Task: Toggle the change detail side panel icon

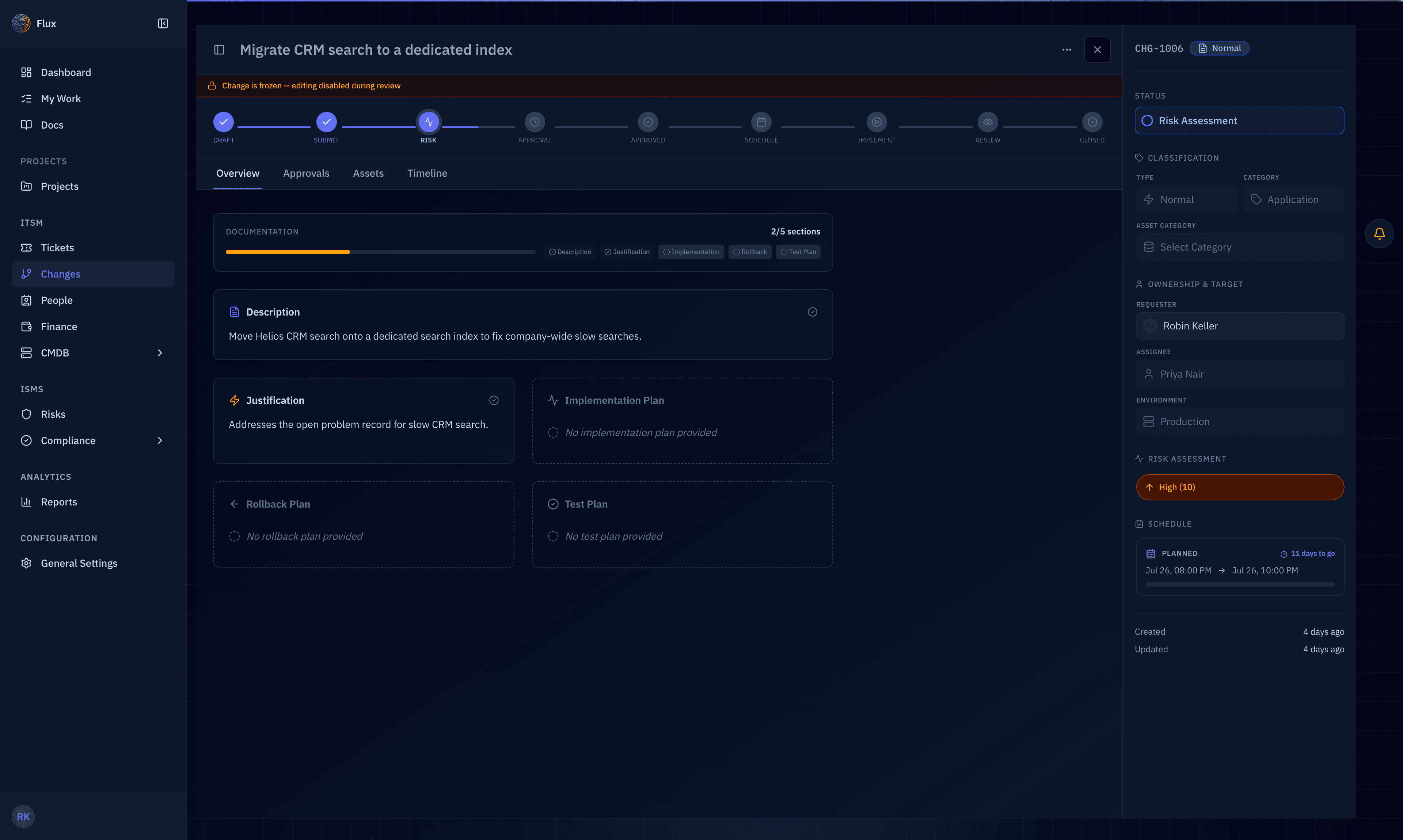Action: [x=219, y=50]
